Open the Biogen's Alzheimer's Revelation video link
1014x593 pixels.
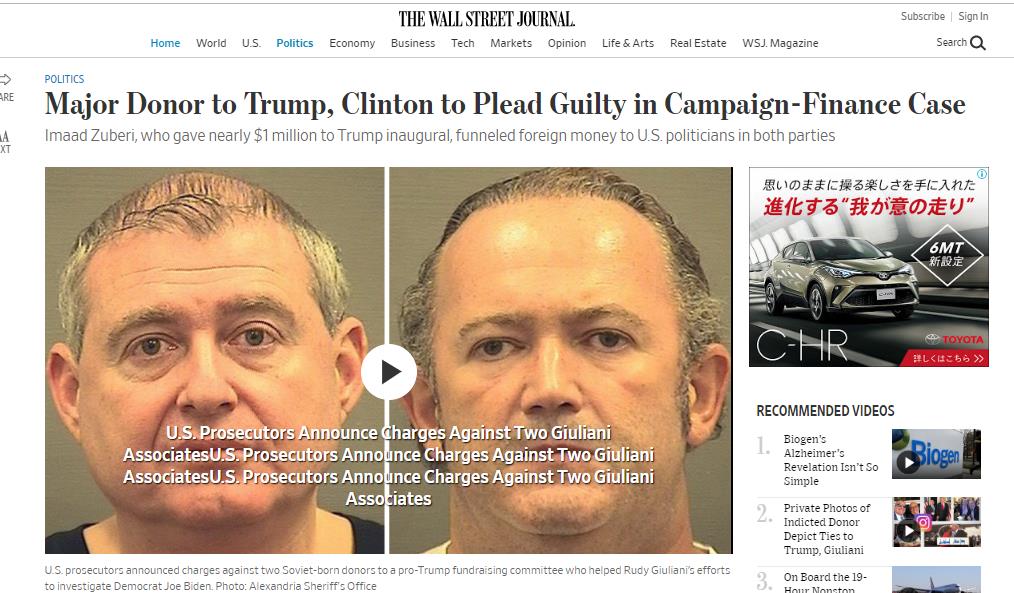tap(830, 460)
